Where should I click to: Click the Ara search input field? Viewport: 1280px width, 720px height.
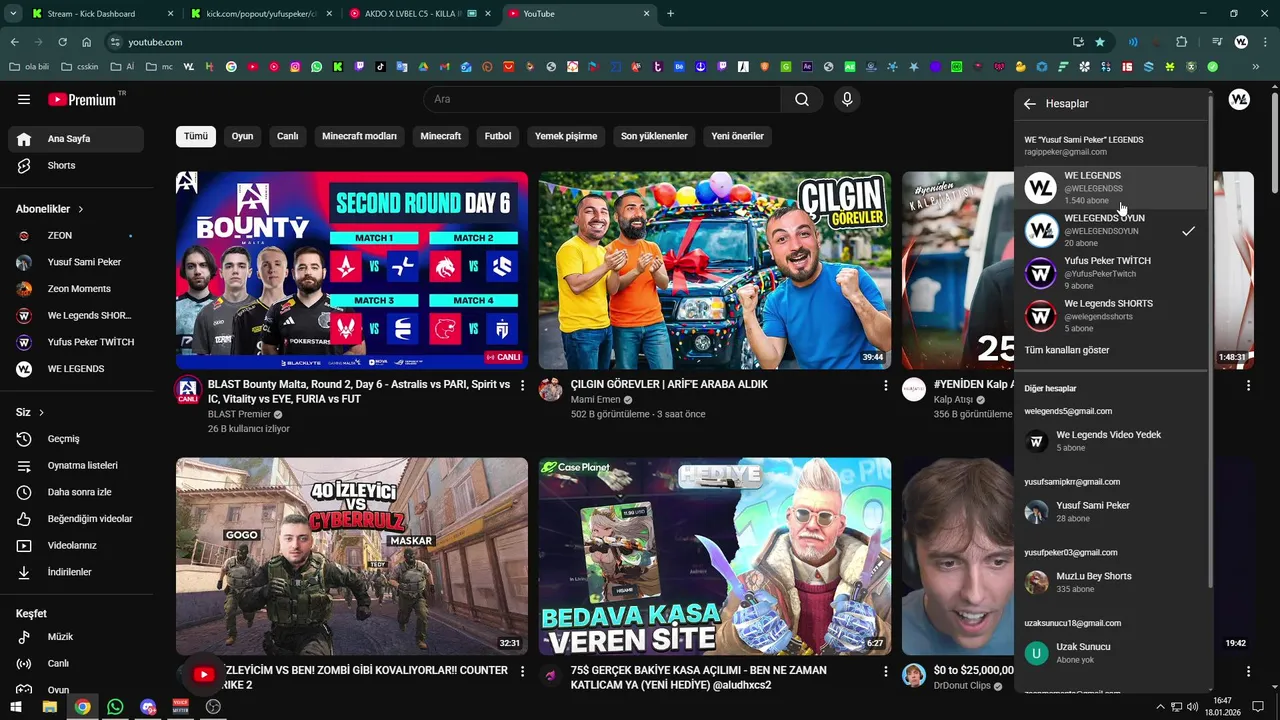click(603, 99)
